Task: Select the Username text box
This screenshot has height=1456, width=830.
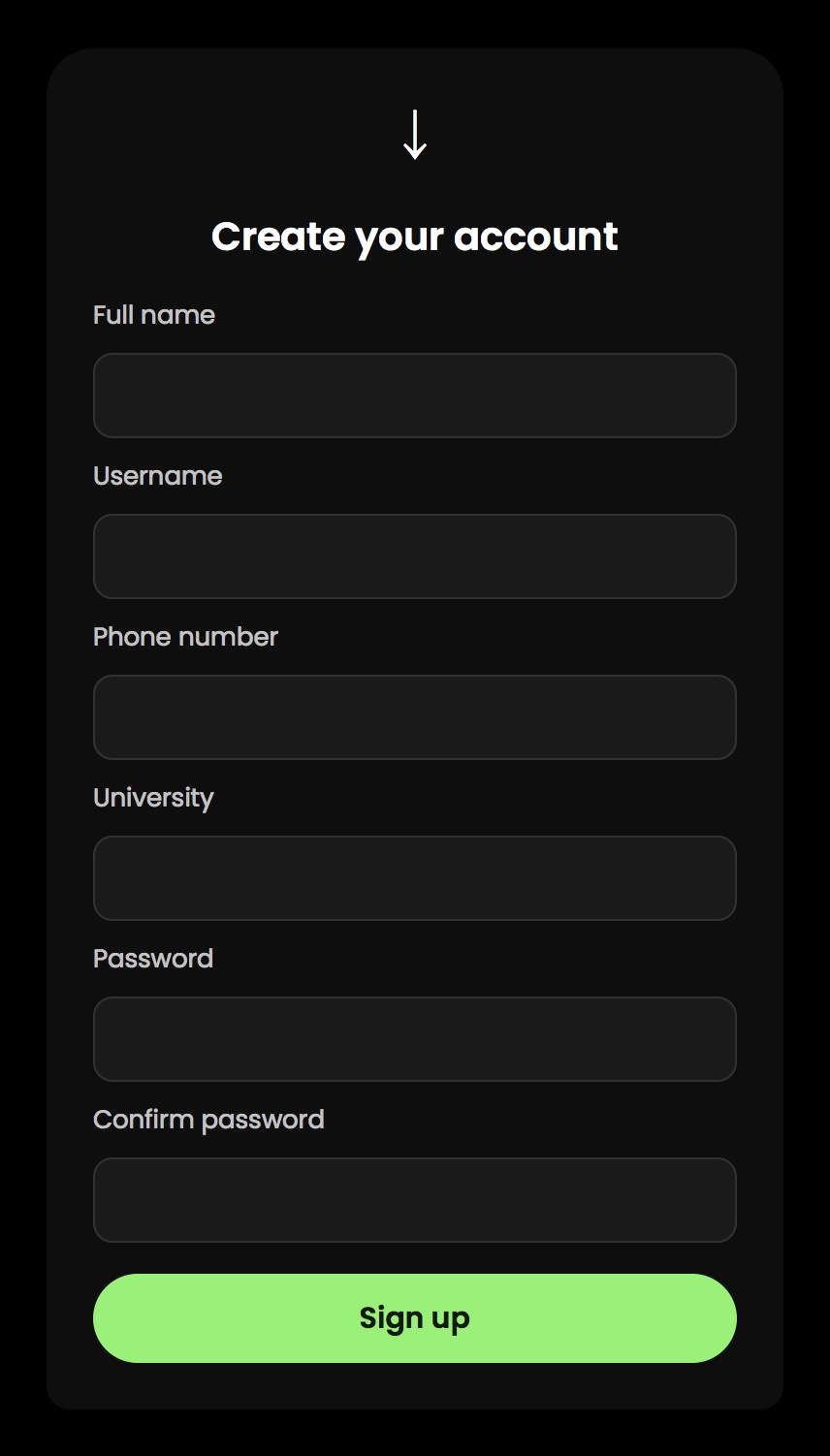Action: (415, 556)
